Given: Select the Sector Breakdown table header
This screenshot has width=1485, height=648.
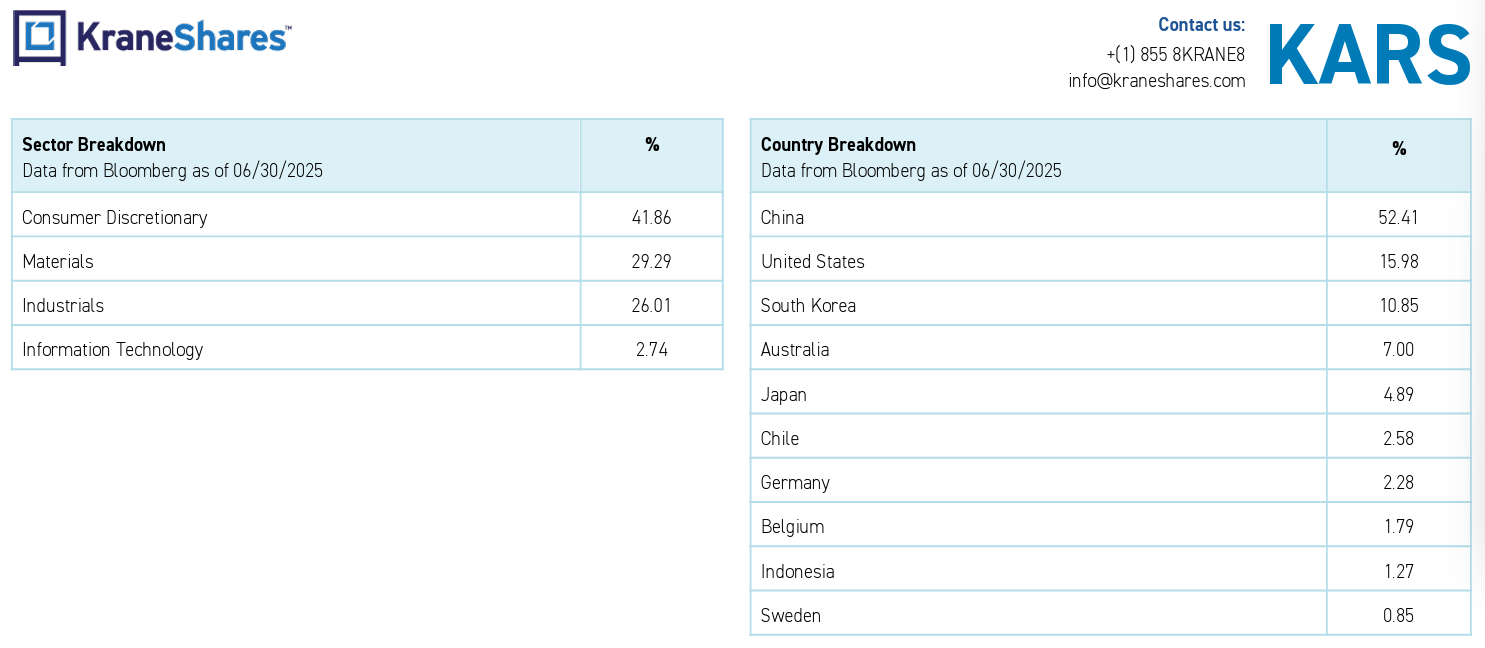Looking at the screenshot, I should coord(296,156).
